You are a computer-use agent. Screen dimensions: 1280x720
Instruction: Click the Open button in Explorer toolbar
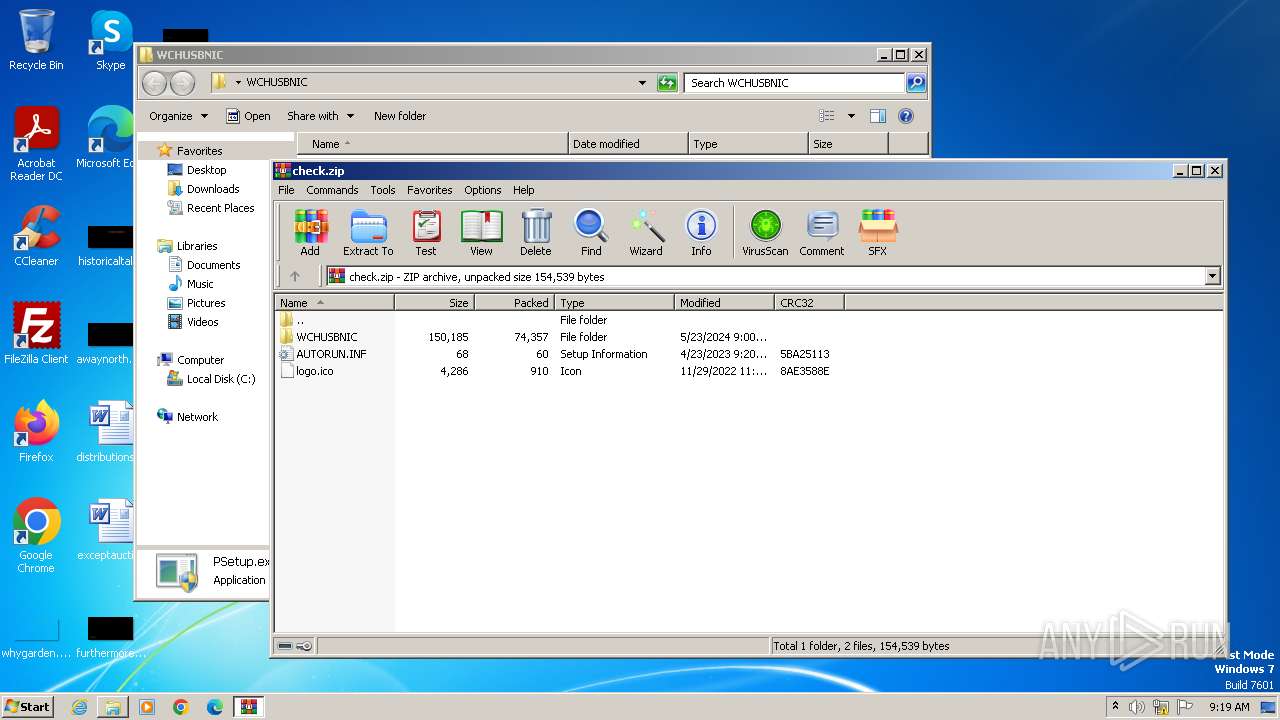click(x=248, y=116)
